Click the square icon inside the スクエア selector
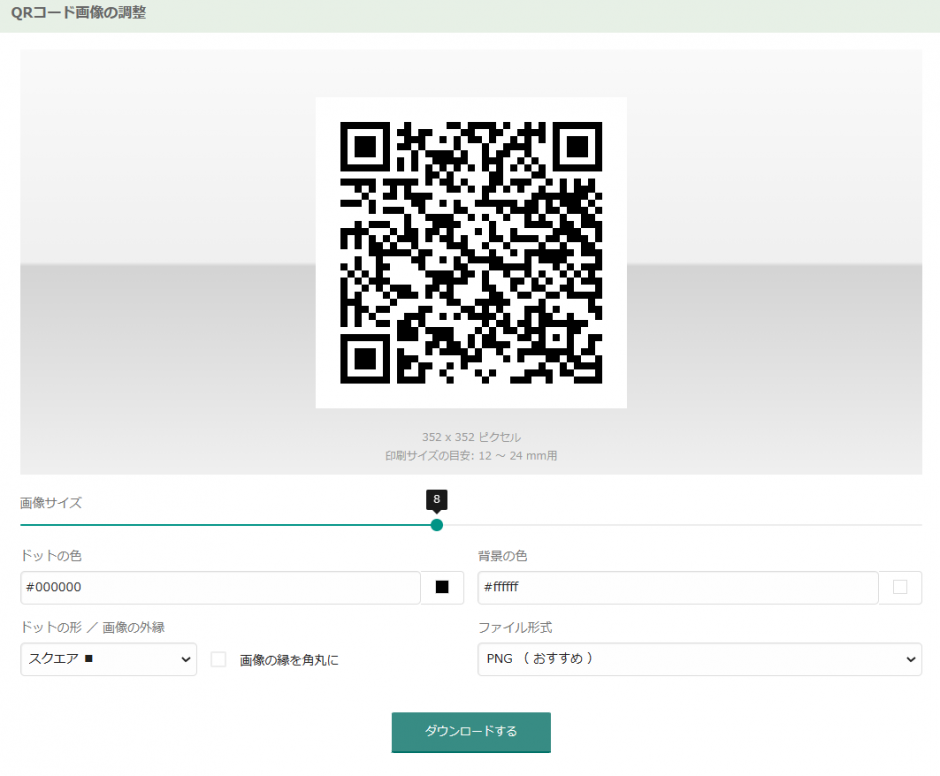Viewport: 940px width, 776px height. tap(90, 659)
